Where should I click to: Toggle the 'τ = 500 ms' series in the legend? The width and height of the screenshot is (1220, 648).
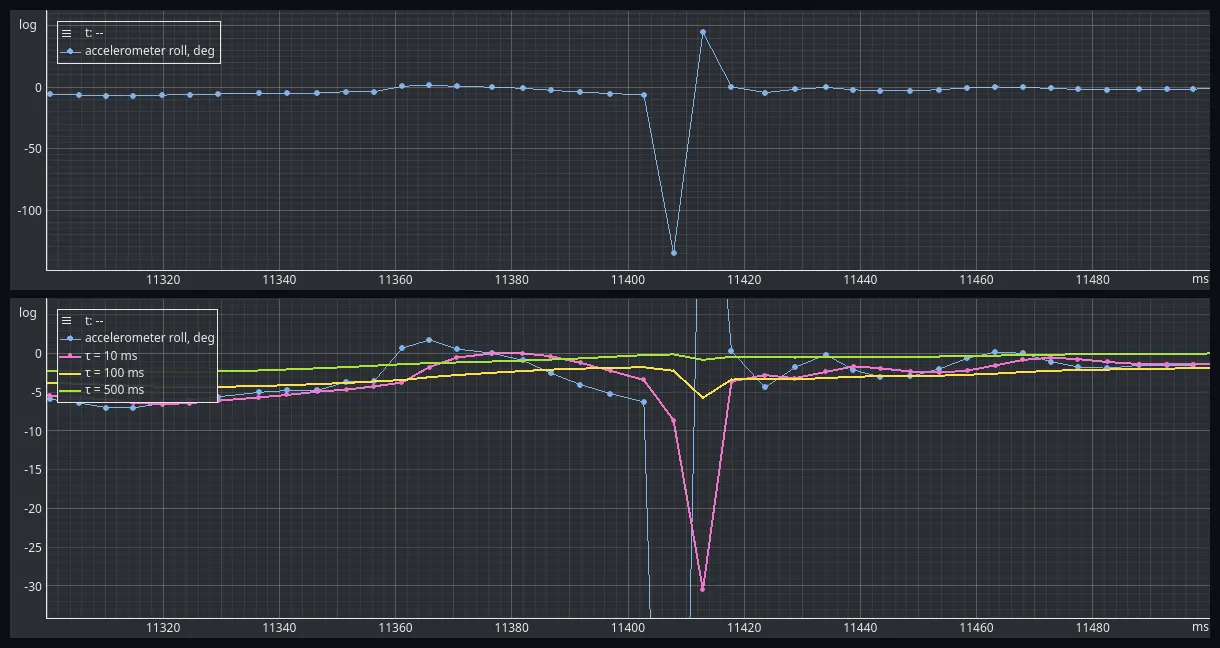[114, 390]
